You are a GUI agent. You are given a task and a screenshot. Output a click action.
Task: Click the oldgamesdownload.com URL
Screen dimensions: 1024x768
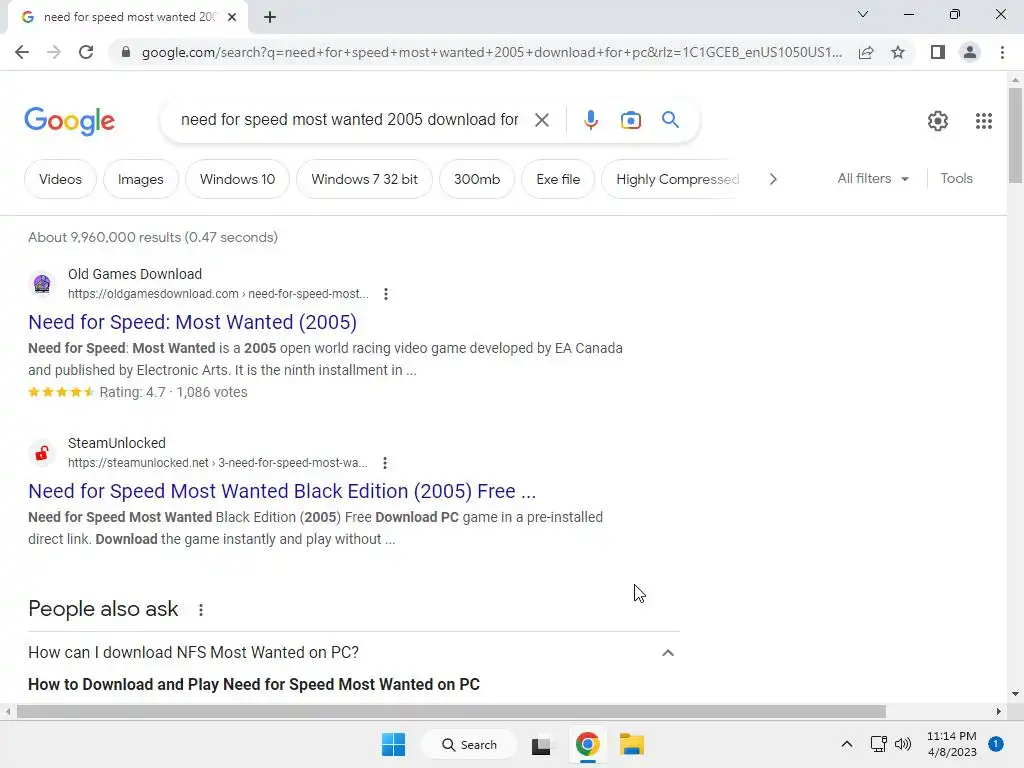click(x=218, y=294)
